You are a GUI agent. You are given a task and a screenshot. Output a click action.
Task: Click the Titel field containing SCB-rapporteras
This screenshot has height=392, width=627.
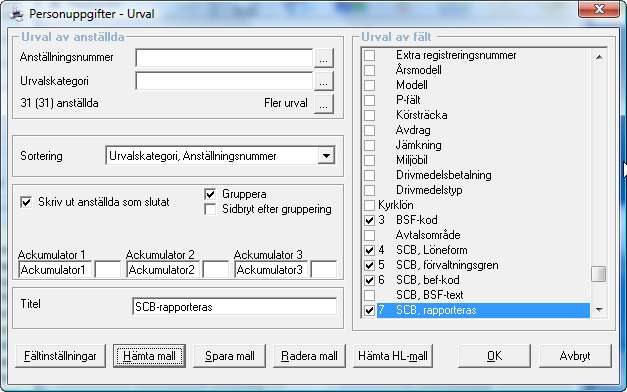pos(234,307)
